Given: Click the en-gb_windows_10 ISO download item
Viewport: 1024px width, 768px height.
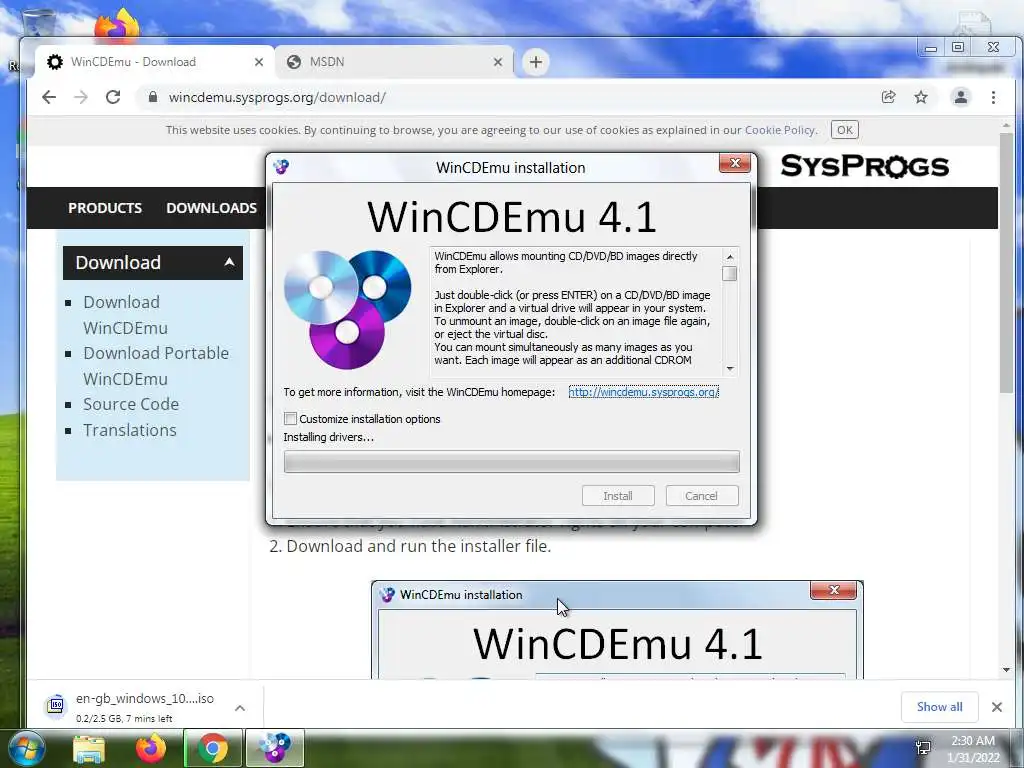Looking at the screenshot, I should pyautogui.click(x=145, y=707).
